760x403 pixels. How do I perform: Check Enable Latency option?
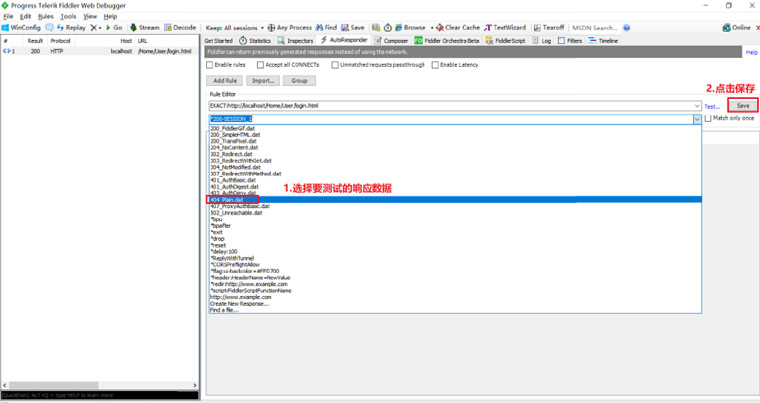click(435, 65)
